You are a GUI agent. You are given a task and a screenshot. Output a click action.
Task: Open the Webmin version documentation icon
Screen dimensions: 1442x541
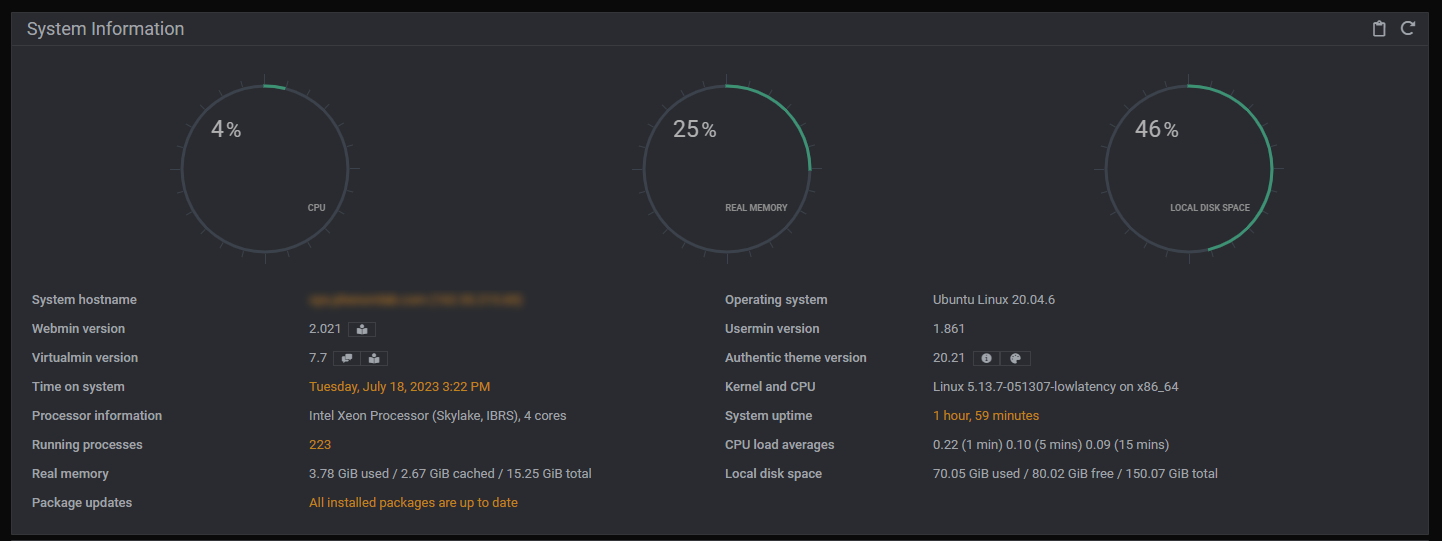[x=362, y=329]
